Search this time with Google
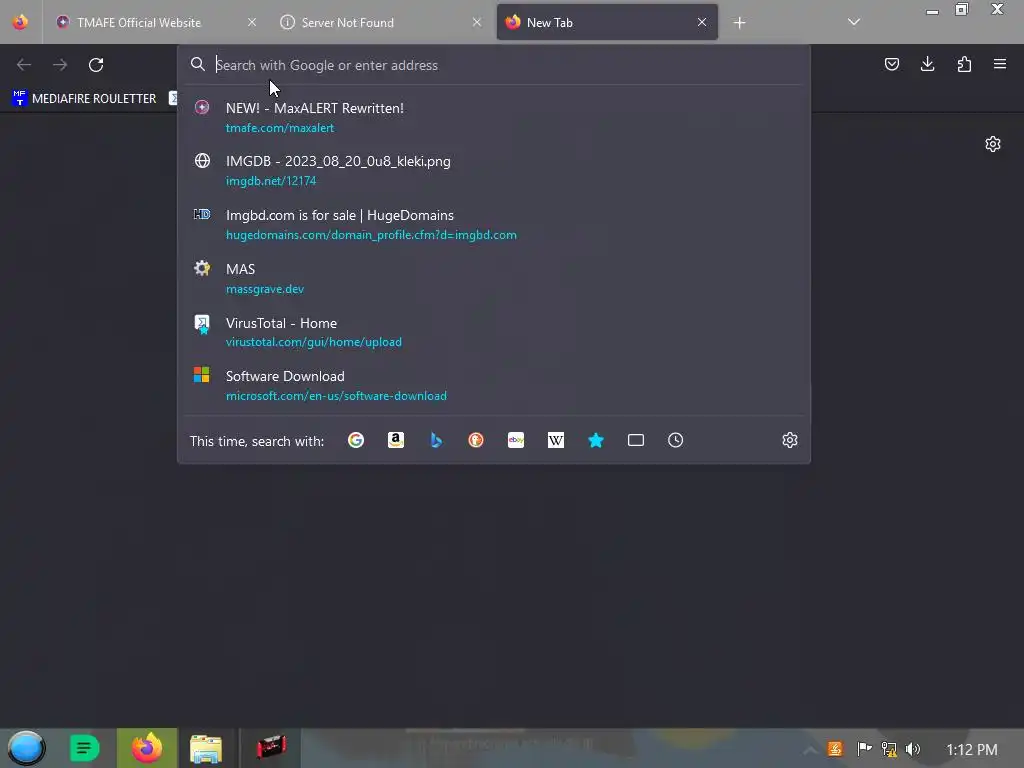 tap(356, 440)
